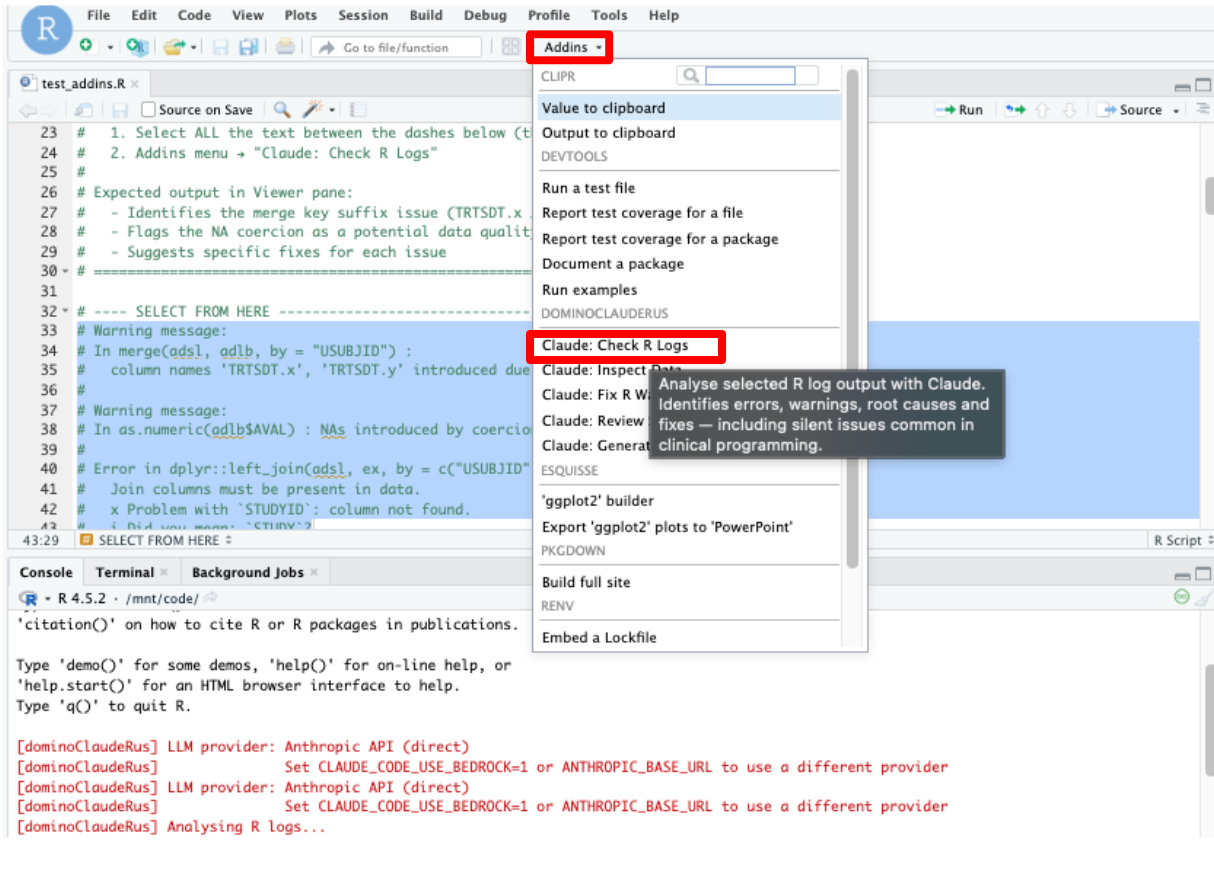Click the Source button

click(1130, 110)
